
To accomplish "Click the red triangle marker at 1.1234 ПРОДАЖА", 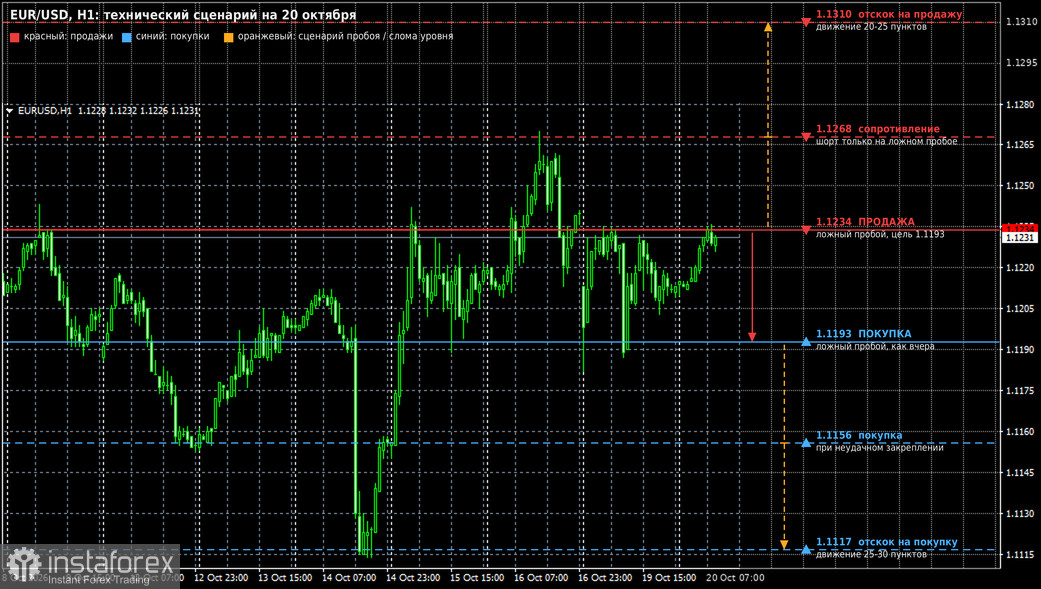I will tap(806, 230).
